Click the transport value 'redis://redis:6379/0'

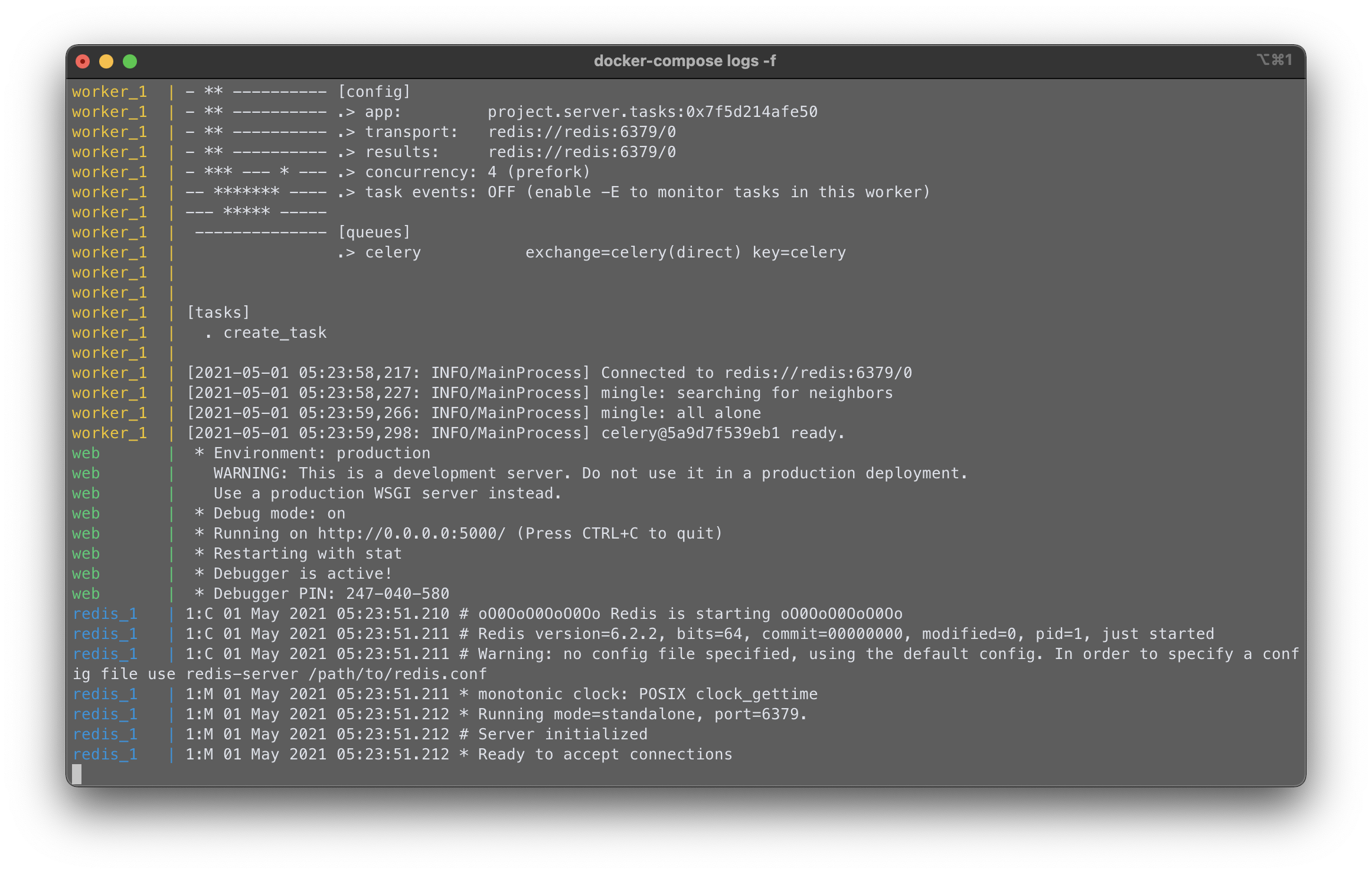[582, 132]
